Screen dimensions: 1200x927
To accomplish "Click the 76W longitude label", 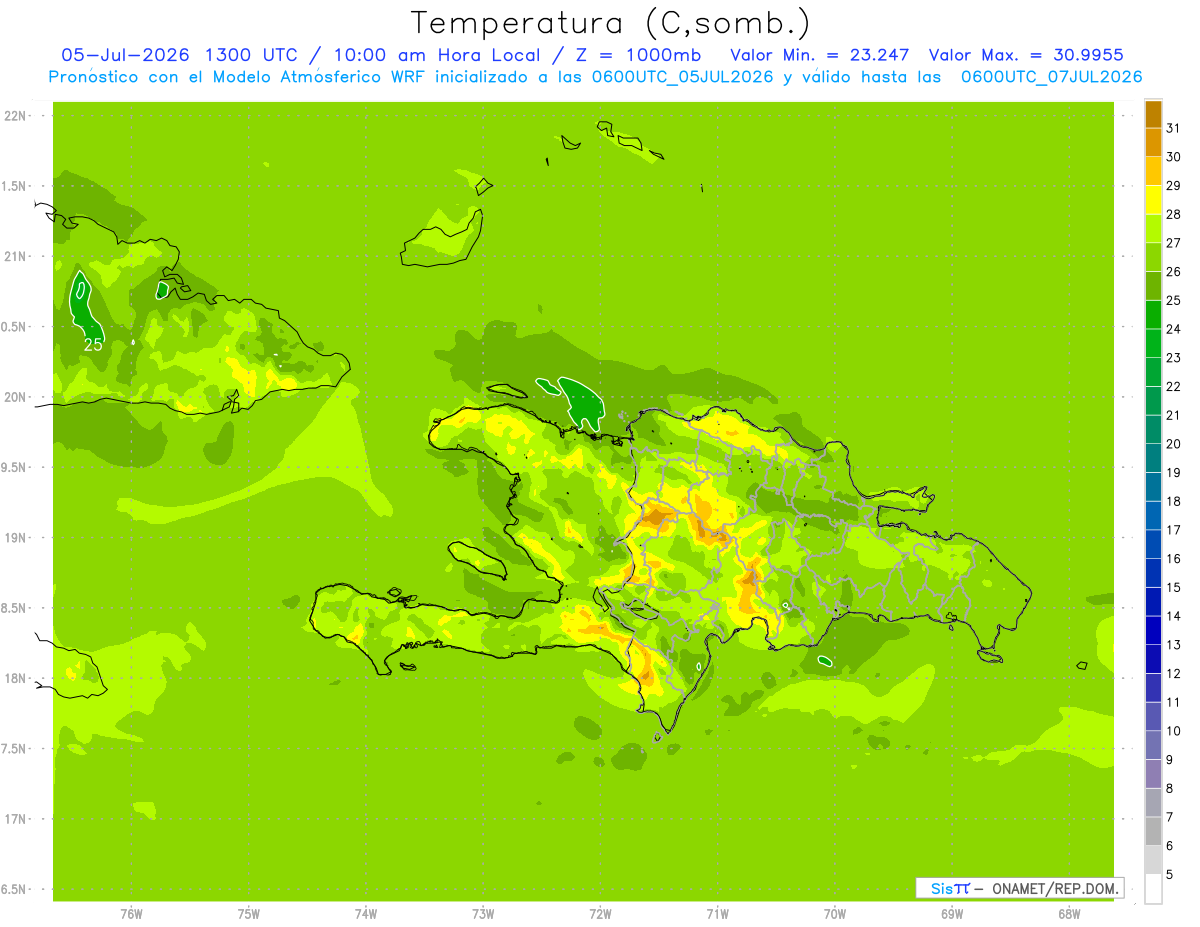I will tap(131, 914).
